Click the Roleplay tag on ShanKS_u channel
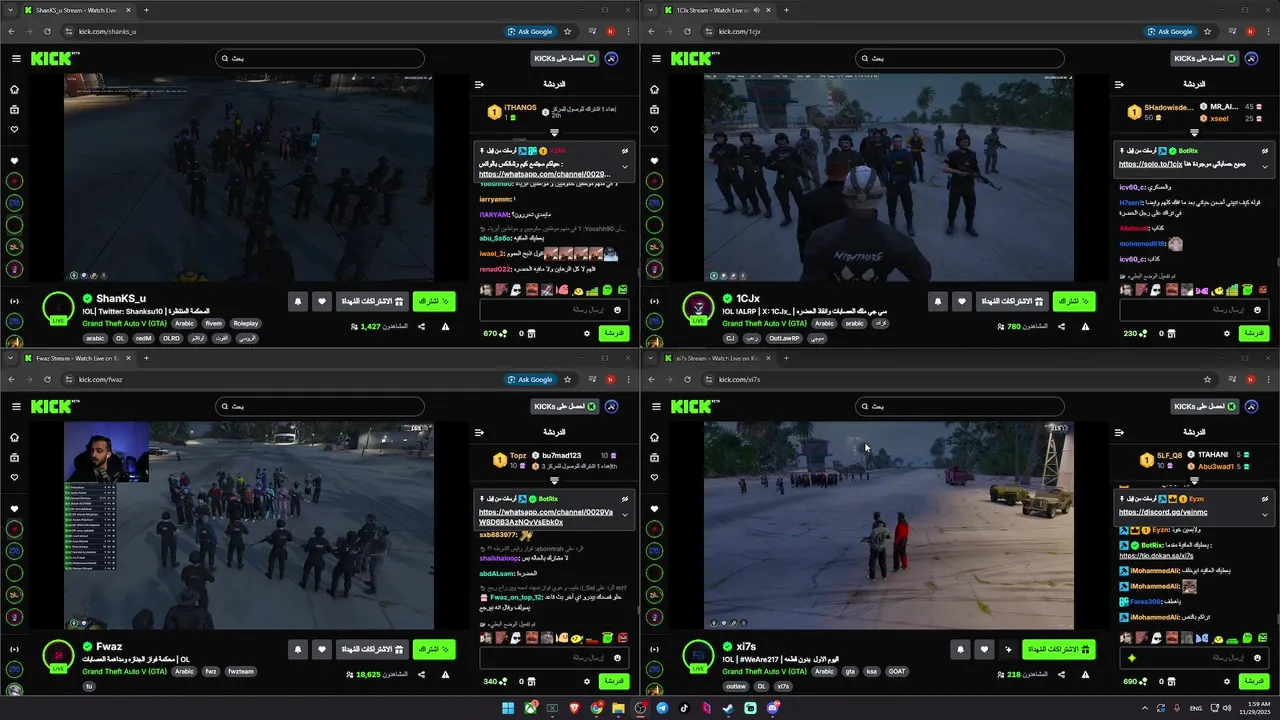Image resolution: width=1280 pixels, height=720 pixels. click(x=246, y=324)
